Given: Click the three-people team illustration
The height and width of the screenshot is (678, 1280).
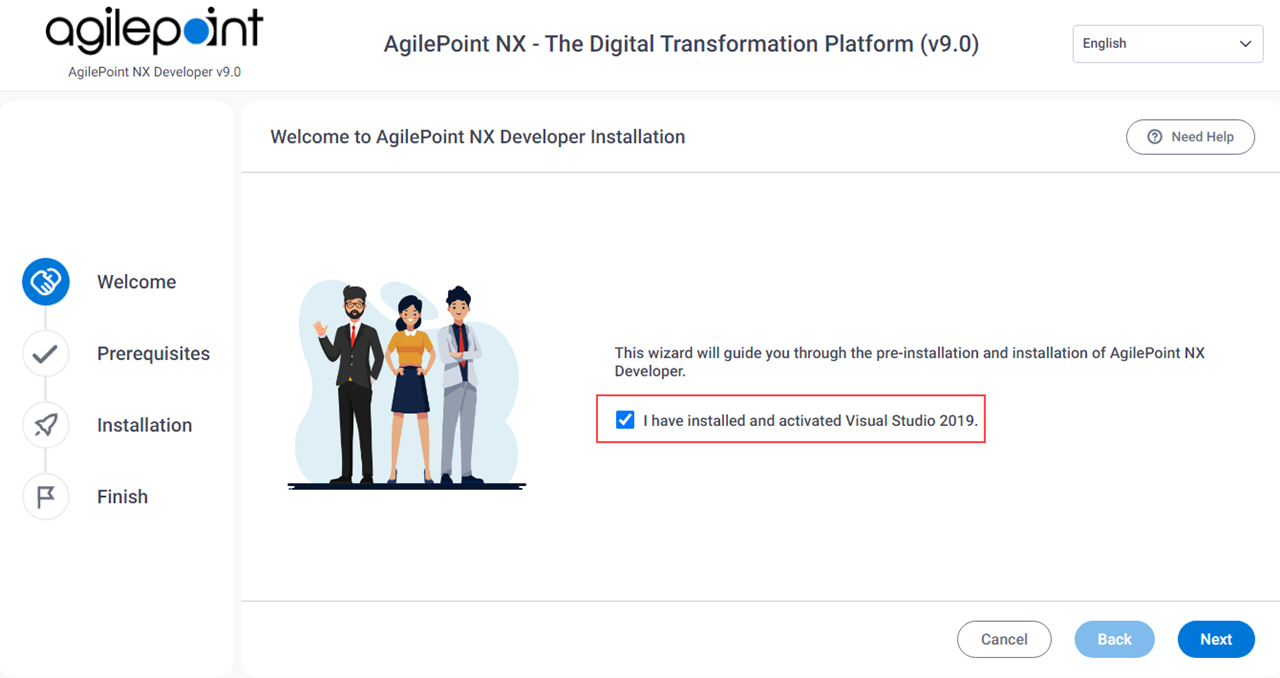Looking at the screenshot, I should pos(407,384).
